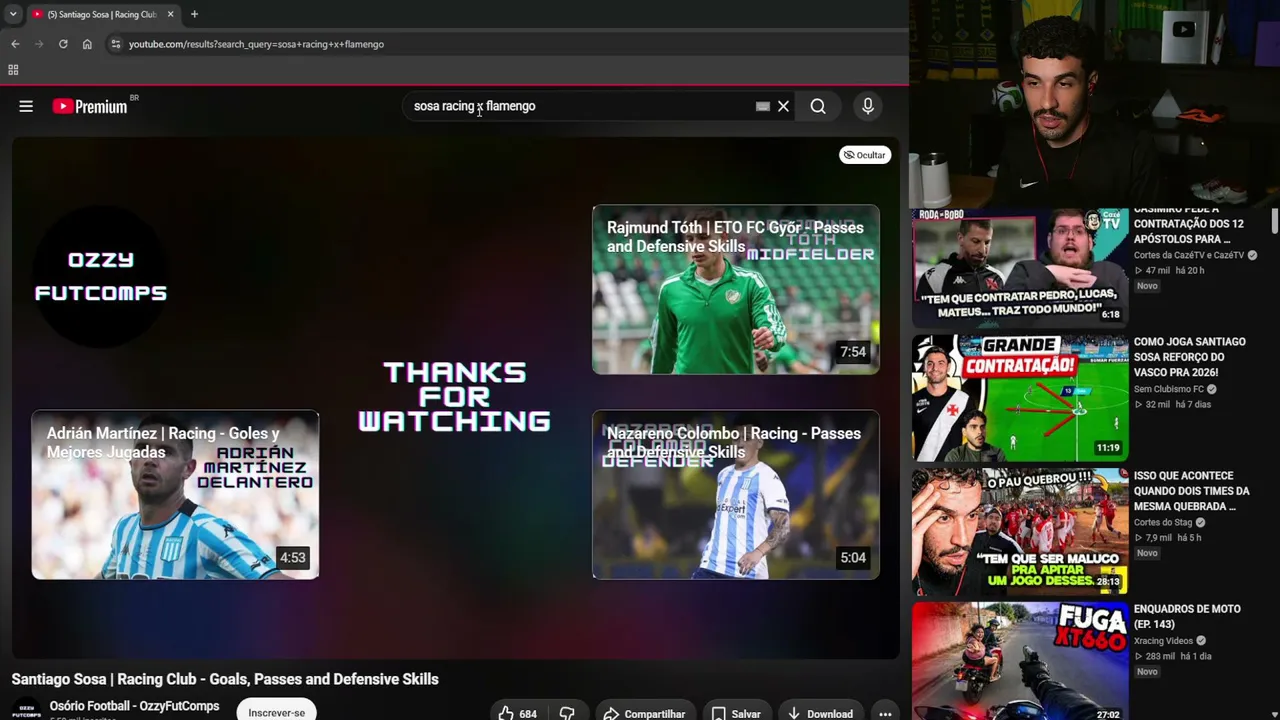Visit the Sem Clubismo FC channel
Screen dimensions: 1280x720
click(x=1169, y=389)
